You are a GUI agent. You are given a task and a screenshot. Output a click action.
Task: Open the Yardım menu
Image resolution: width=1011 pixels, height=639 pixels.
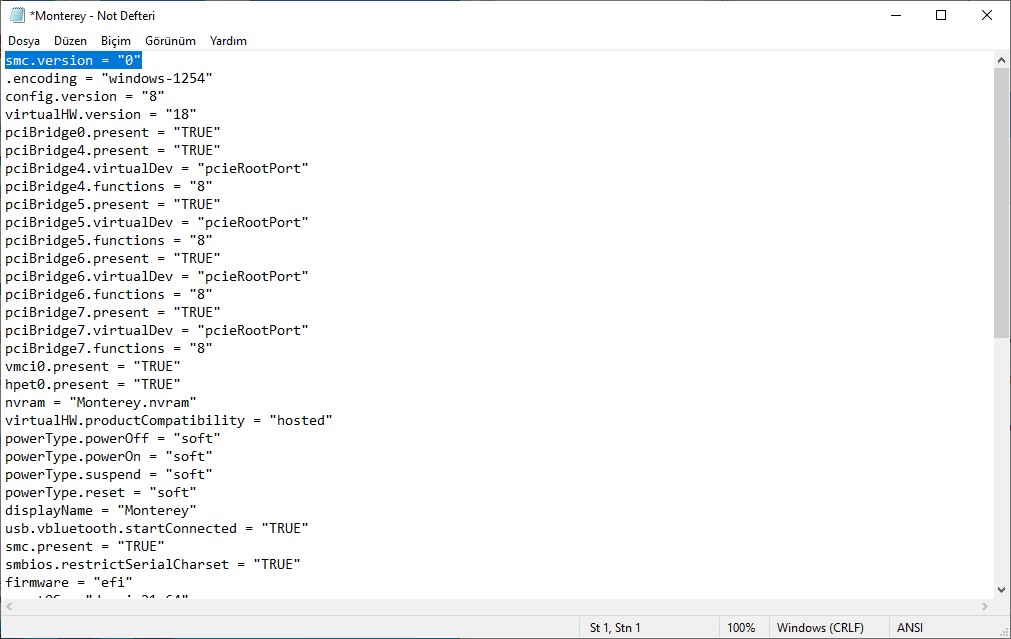228,41
